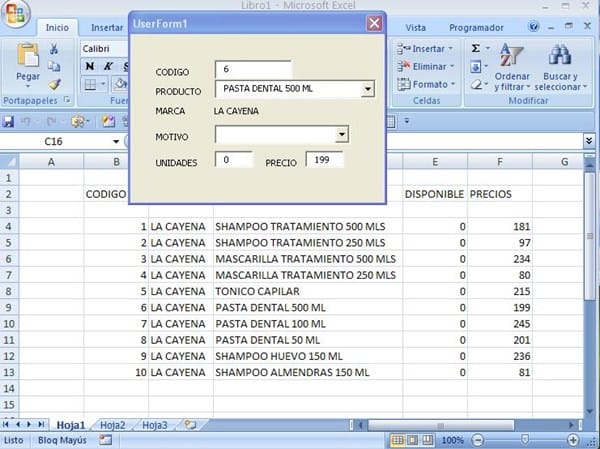
Task: Toggle Bold formatting button
Action: tap(89, 67)
